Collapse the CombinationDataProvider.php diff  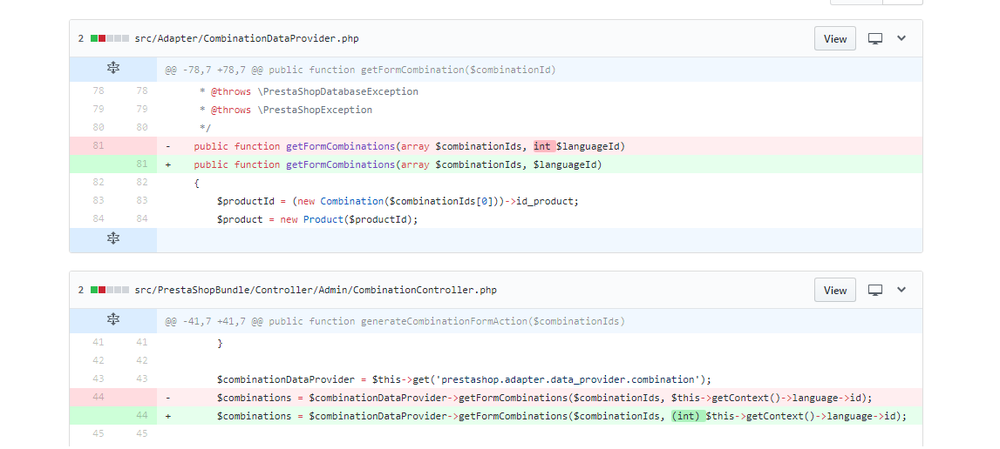click(x=901, y=38)
